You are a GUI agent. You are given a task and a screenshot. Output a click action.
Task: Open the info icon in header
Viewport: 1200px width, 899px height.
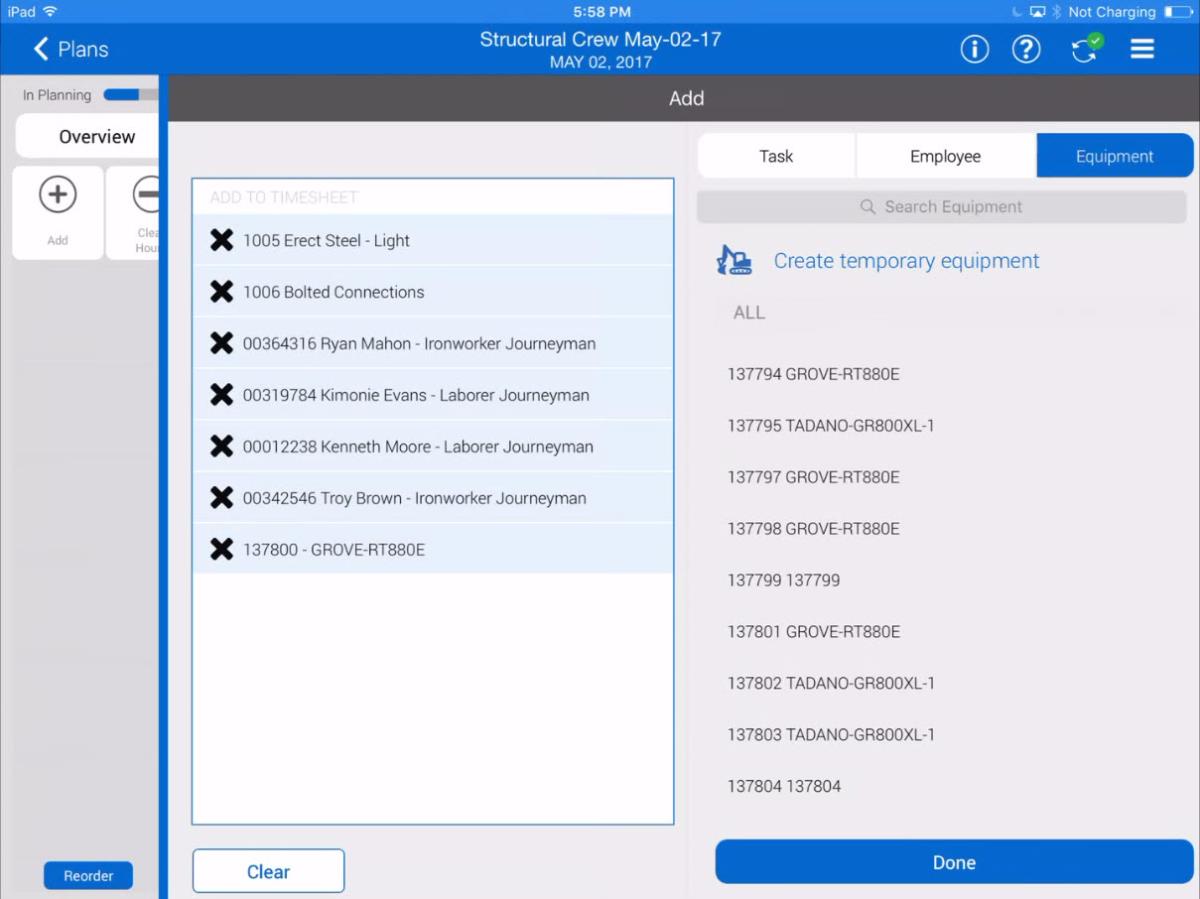(x=974, y=49)
